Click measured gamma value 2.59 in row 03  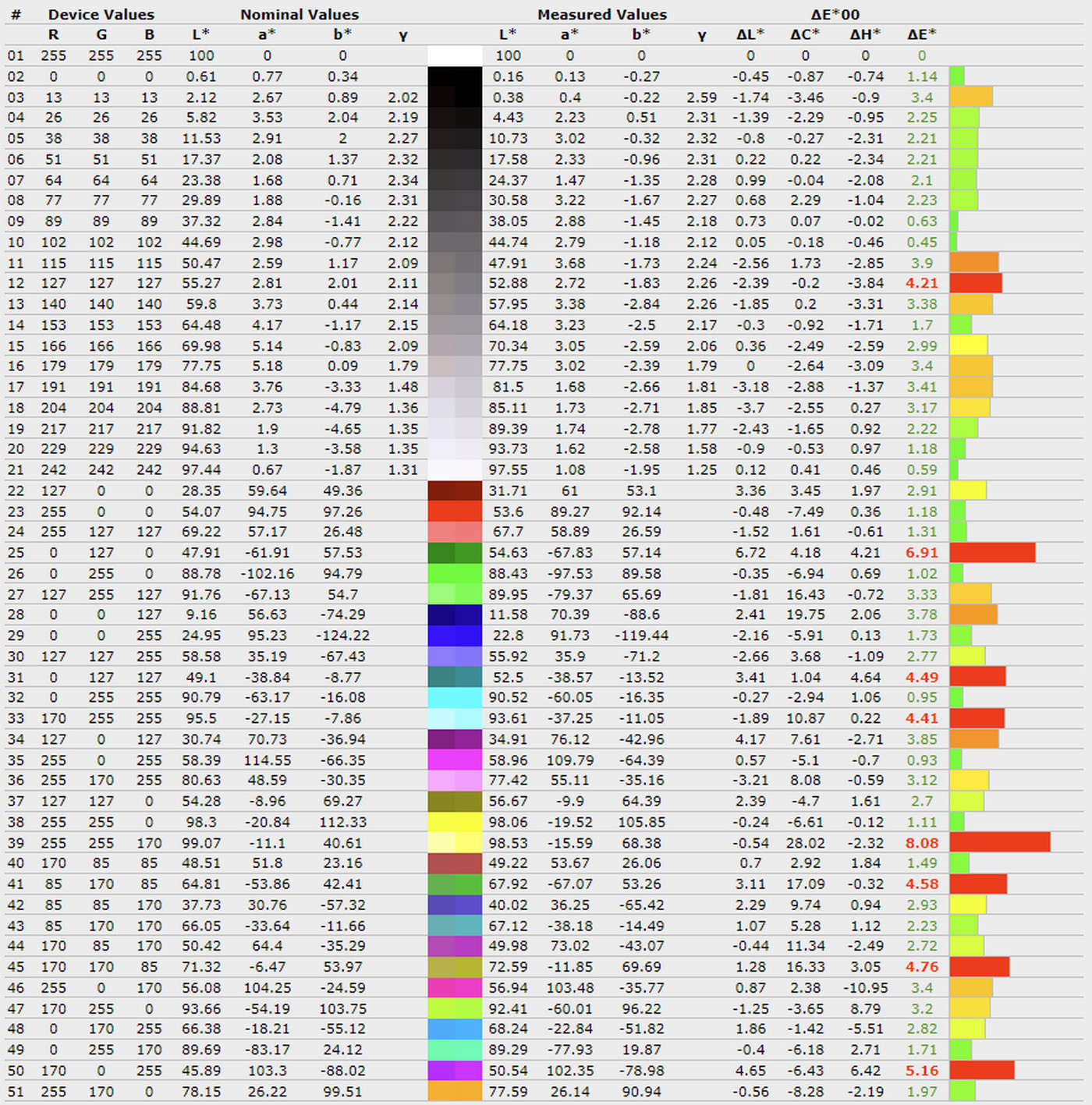702,97
